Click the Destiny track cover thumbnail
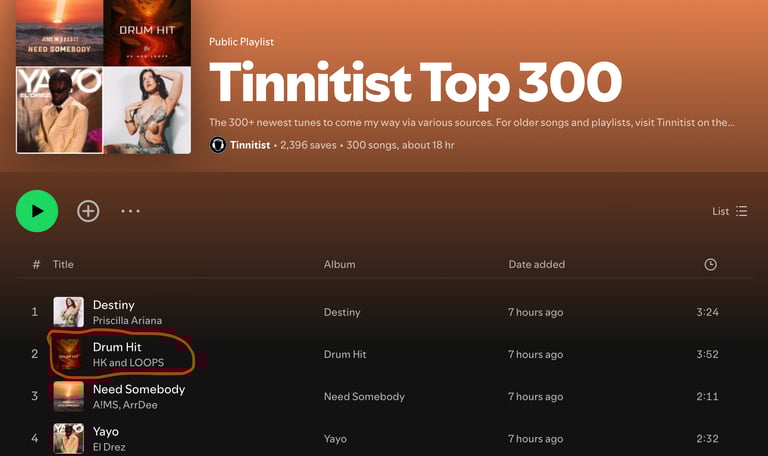 pyautogui.click(x=69, y=312)
